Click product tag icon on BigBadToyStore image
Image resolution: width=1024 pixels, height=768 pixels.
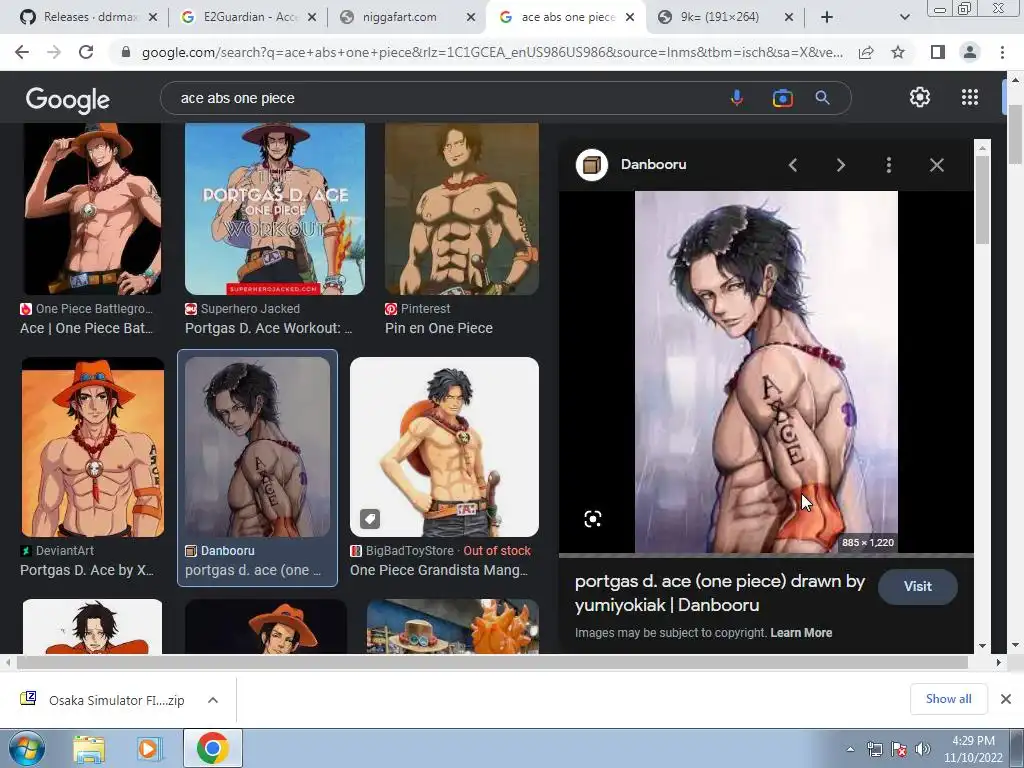coord(370,519)
